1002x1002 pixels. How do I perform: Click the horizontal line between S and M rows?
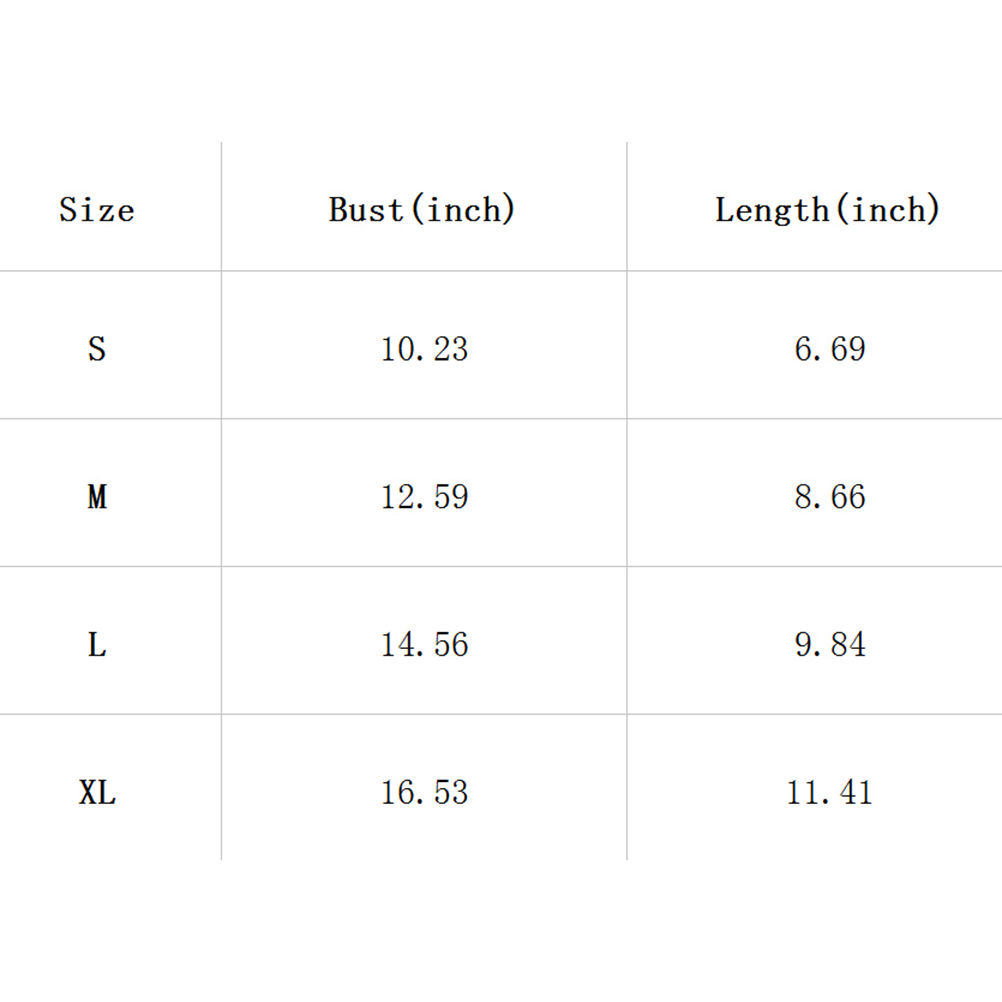[x=500, y=419]
